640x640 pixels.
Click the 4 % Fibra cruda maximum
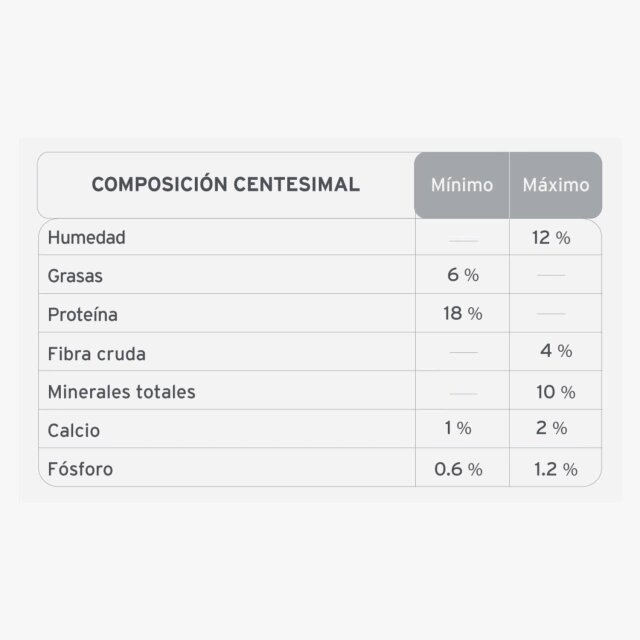(556, 351)
